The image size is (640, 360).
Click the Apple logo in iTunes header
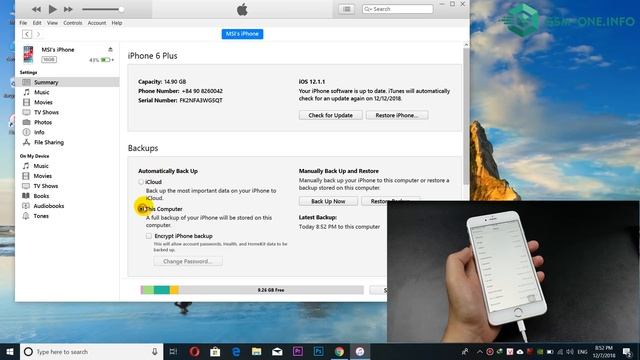tap(242, 9)
